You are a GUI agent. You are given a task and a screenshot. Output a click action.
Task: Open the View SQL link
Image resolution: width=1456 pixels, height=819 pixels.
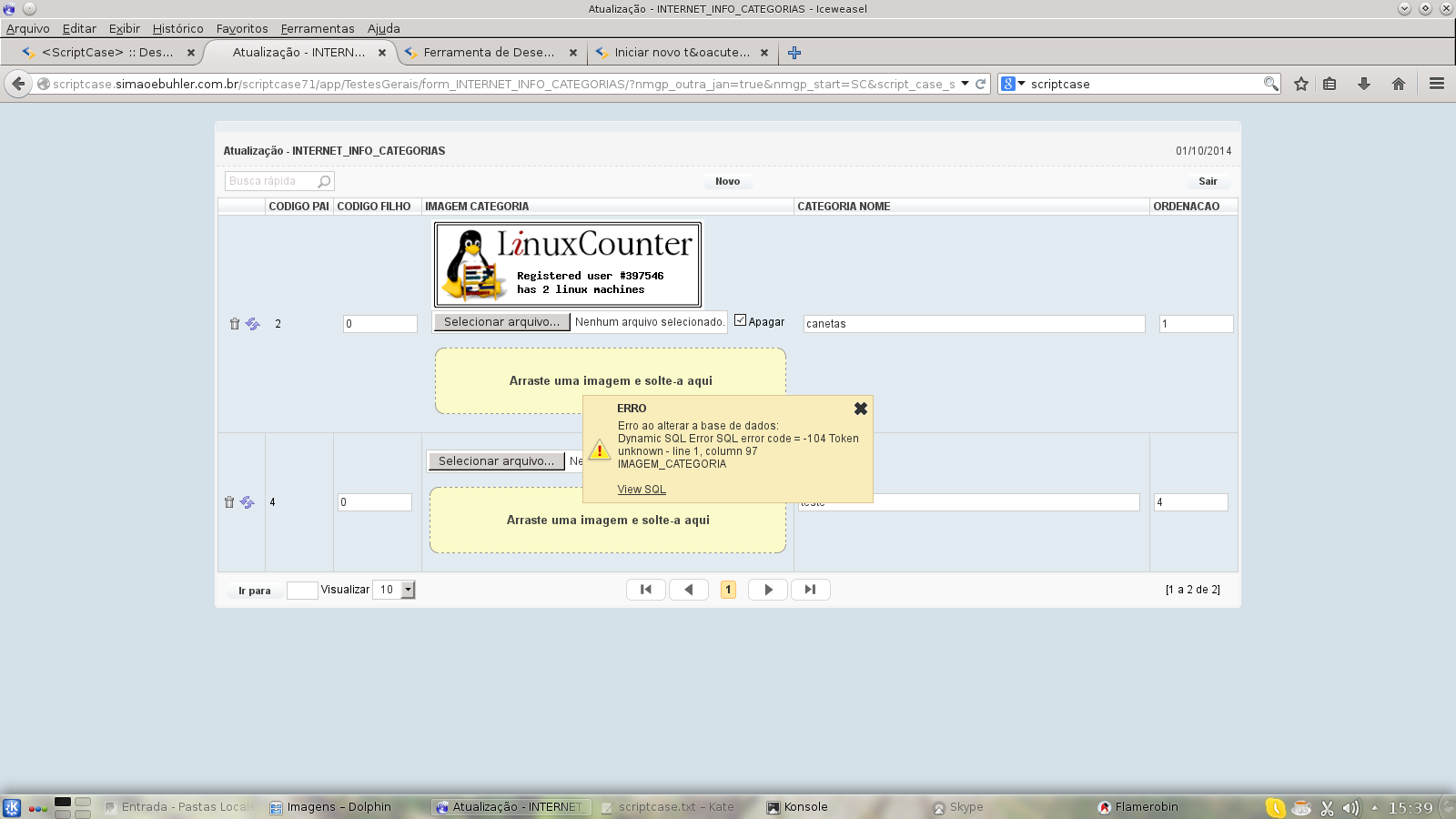pyautogui.click(x=642, y=490)
